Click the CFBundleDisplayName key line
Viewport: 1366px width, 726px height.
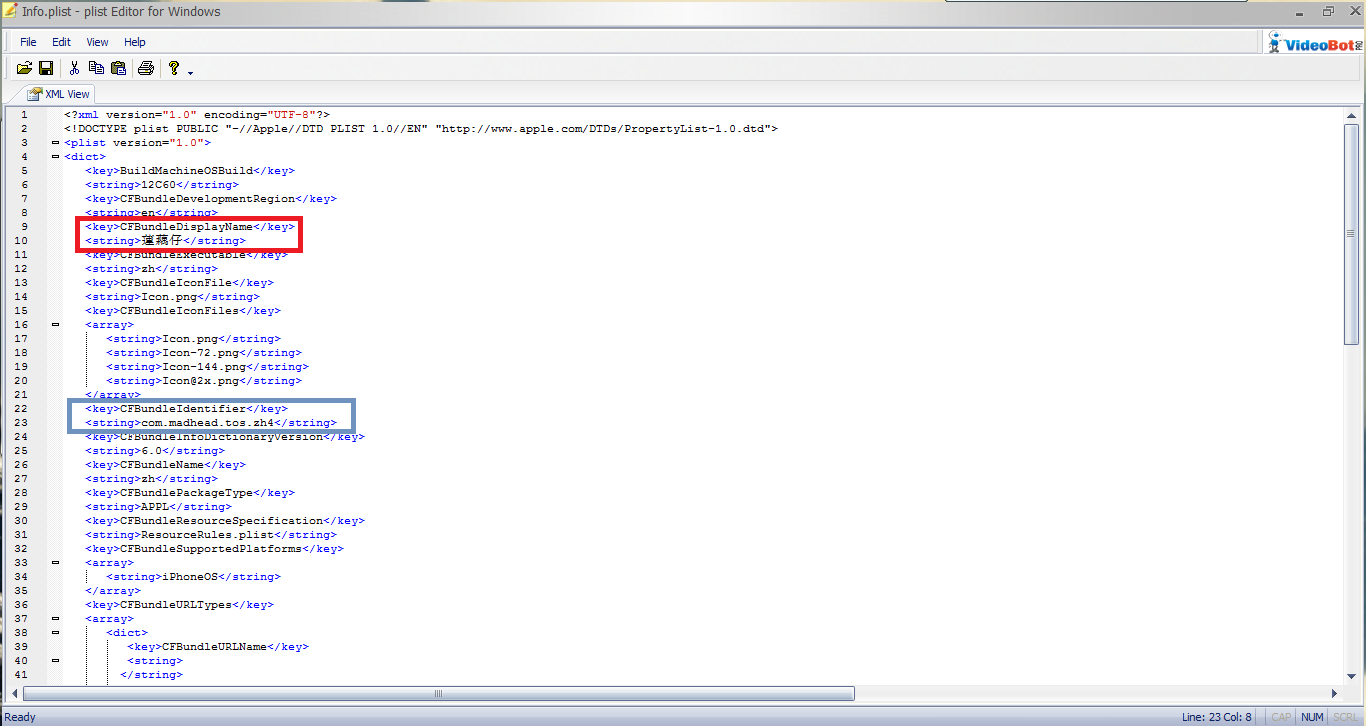(190, 227)
